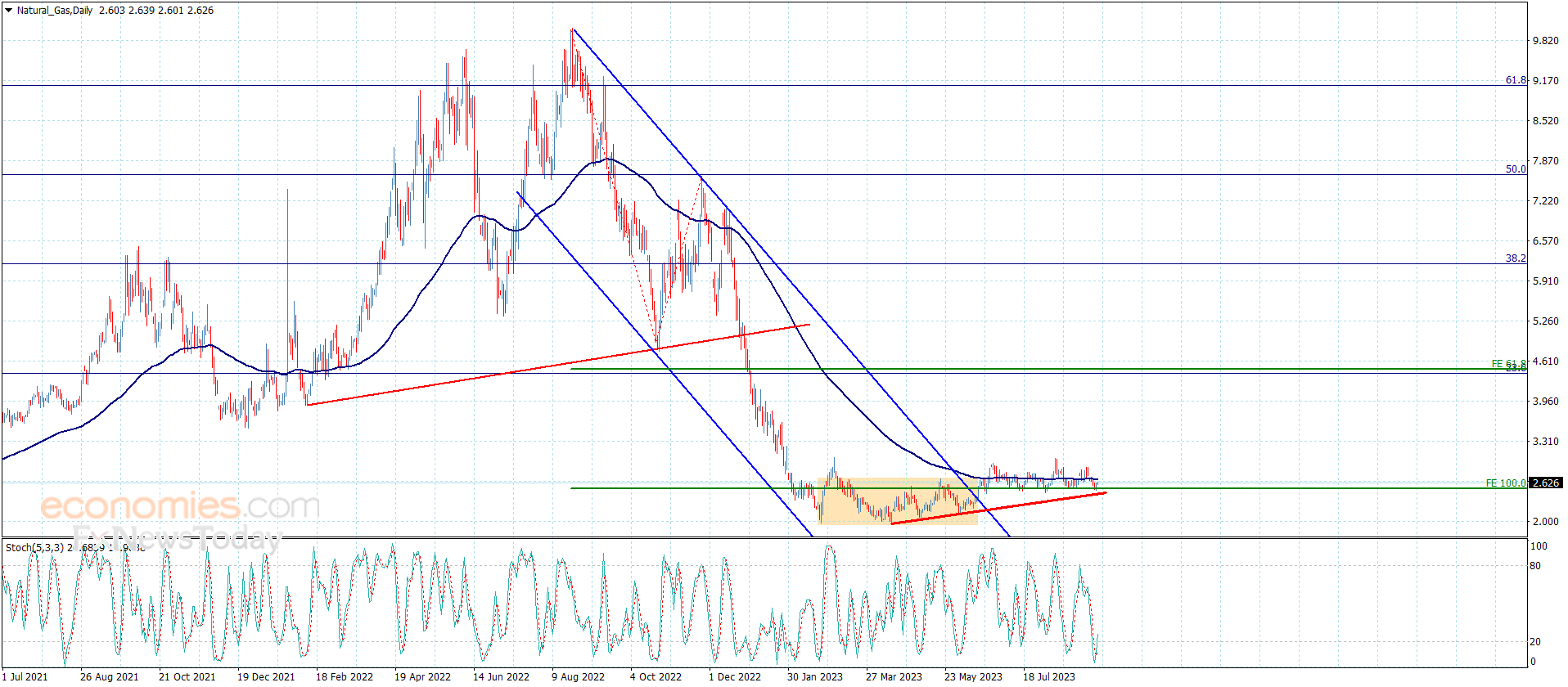Select the Fibonacci 38.2 level label
The image size is (1568, 687).
click(1516, 258)
